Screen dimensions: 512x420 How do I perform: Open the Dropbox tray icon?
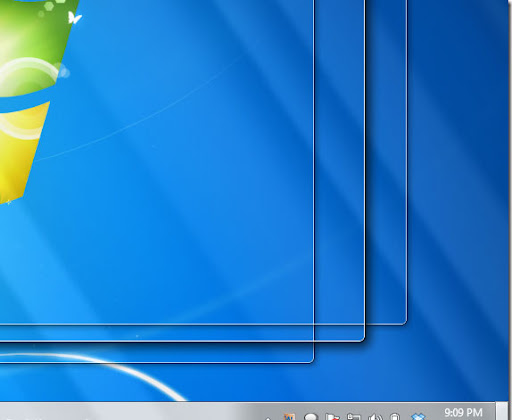click(x=418, y=417)
